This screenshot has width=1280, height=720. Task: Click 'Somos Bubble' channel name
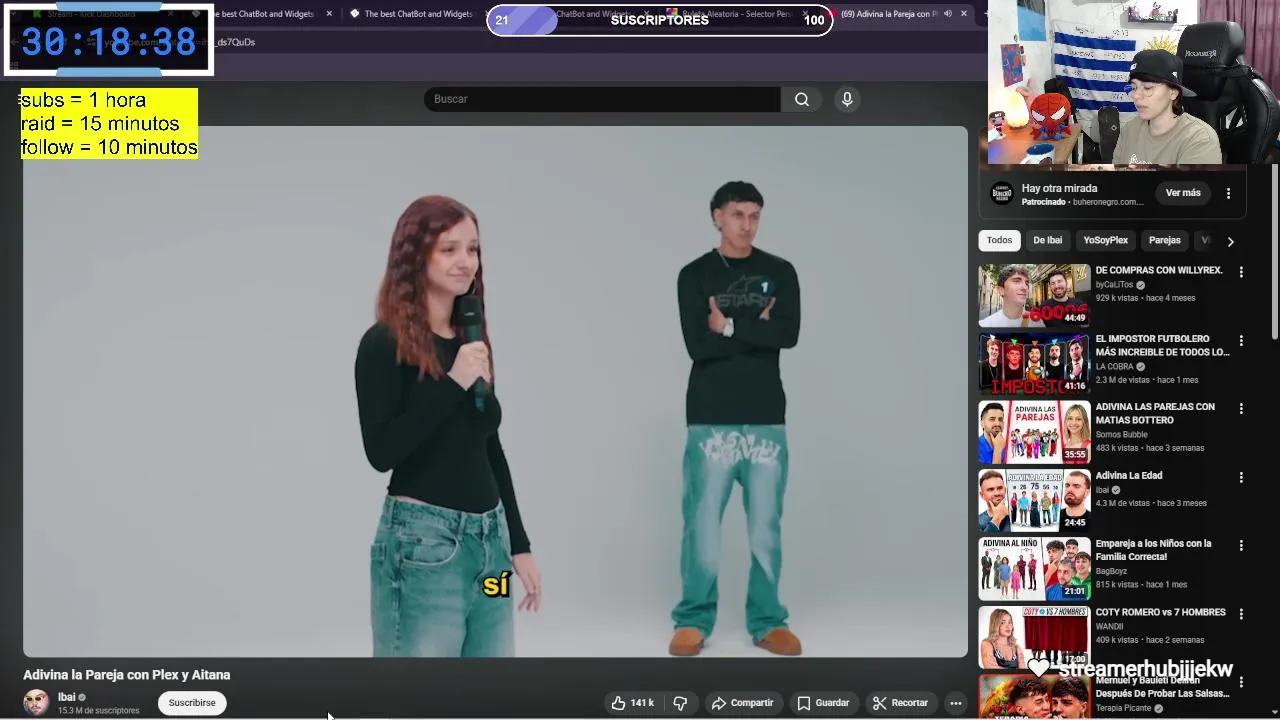pyautogui.click(x=1122, y=435)
